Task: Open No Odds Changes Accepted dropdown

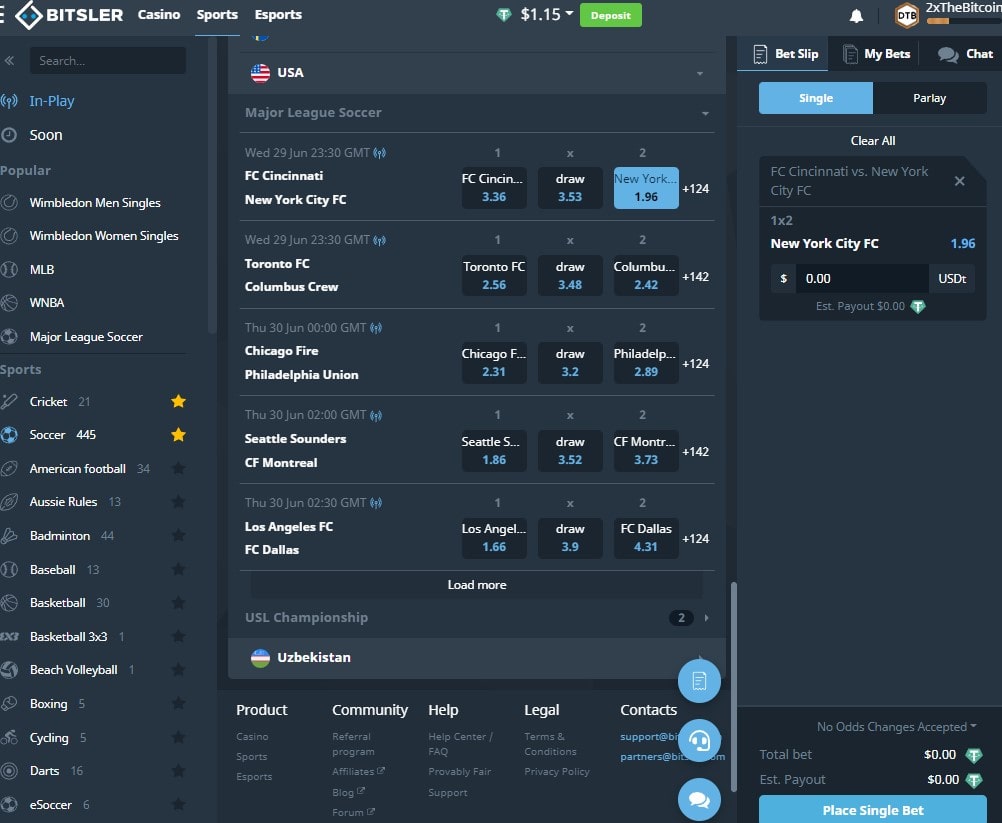Action: pos(897,727)
